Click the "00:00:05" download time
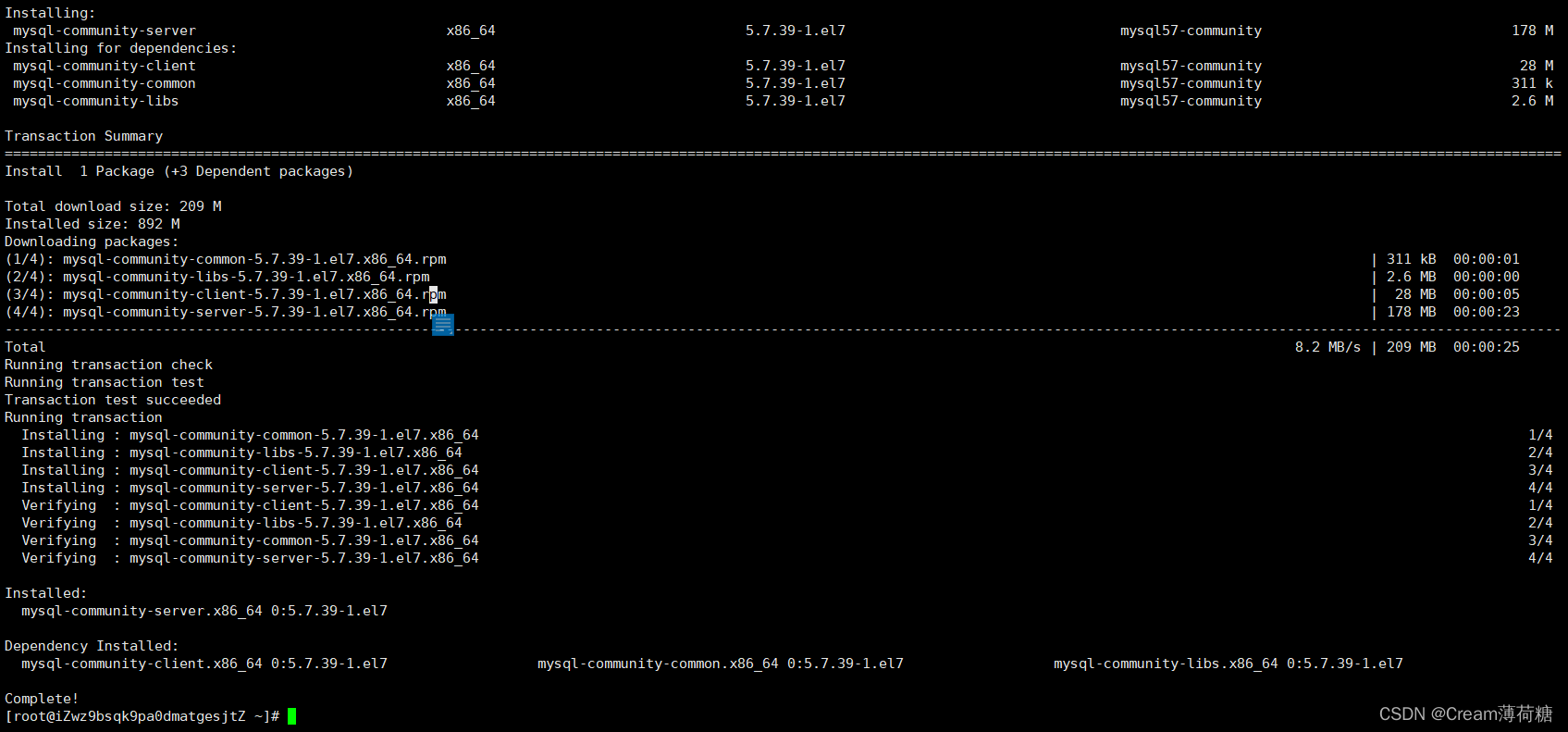This screenshot has width=1568, height=732. coord(1487,294)
